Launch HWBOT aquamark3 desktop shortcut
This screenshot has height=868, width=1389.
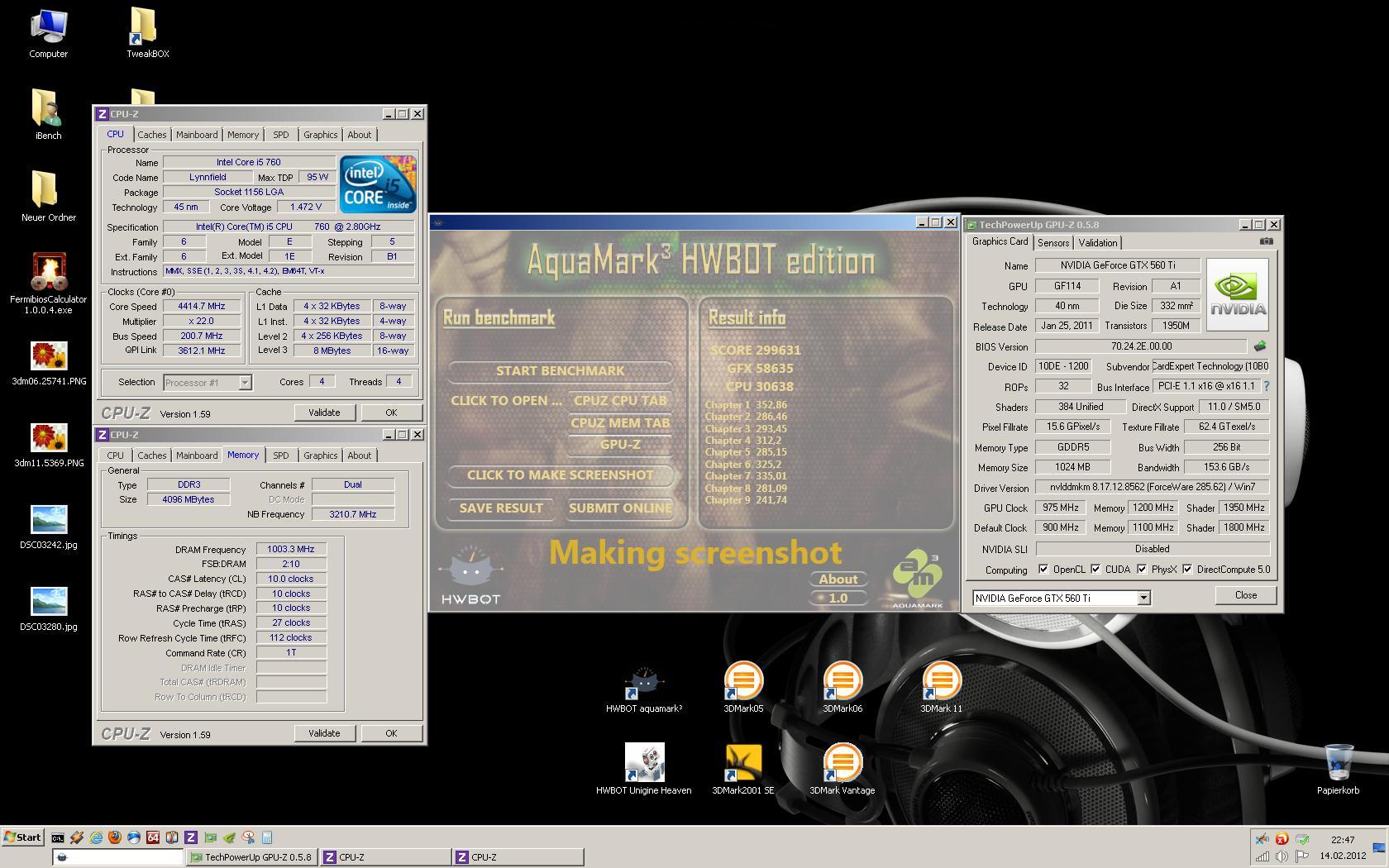[644, 689]
